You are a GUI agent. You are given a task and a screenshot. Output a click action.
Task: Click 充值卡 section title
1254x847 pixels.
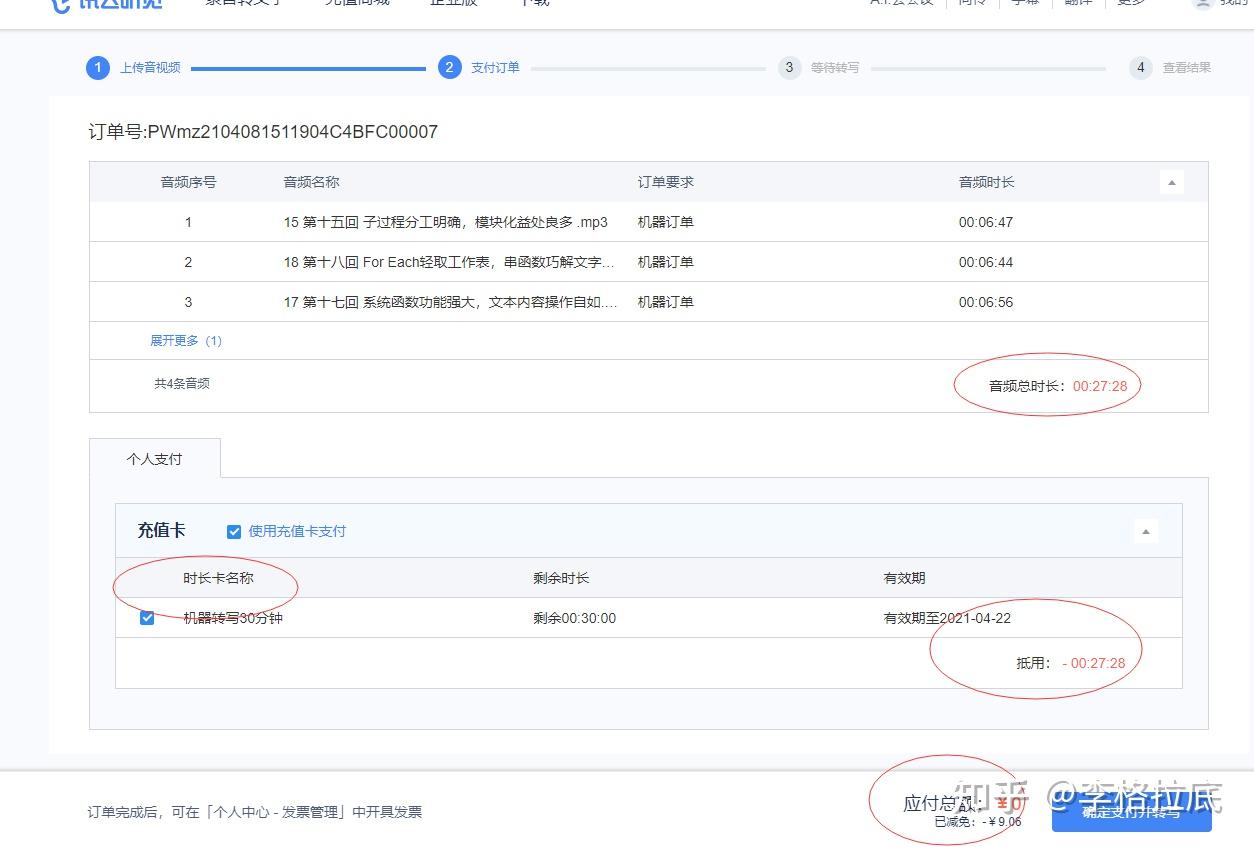pos(161,530)
